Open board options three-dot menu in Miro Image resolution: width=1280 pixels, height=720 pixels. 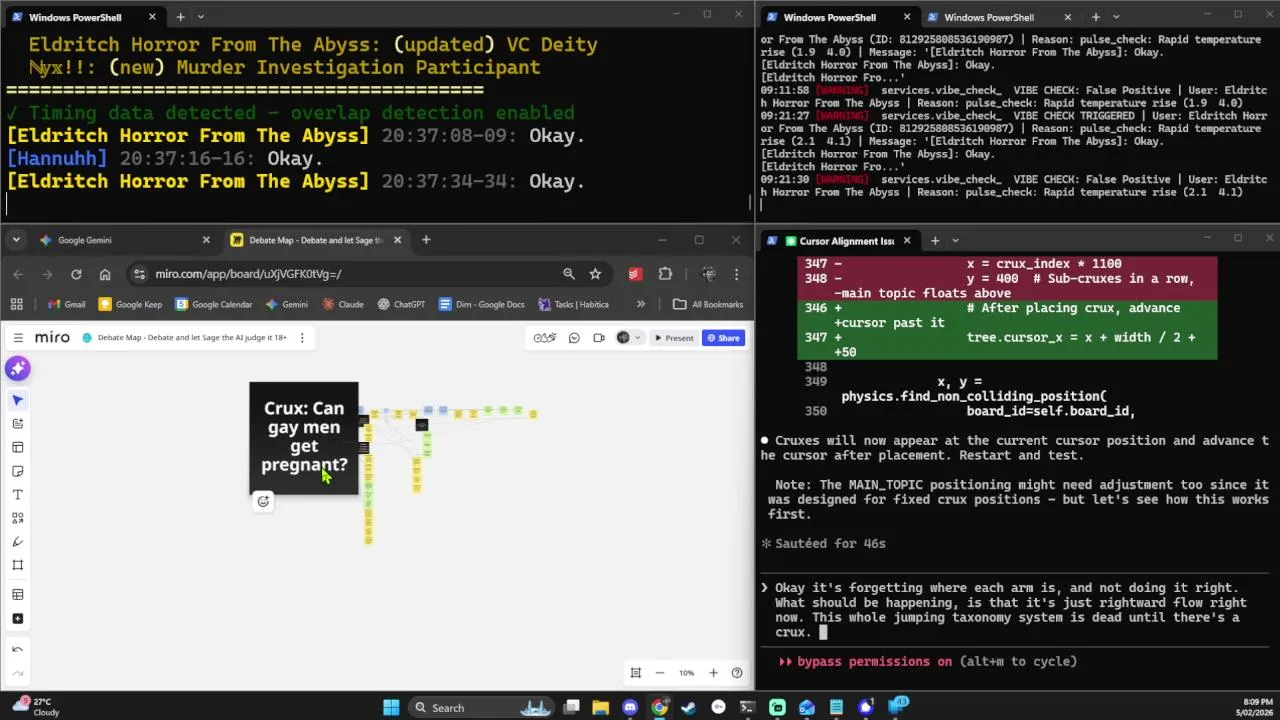click(x=302, y=338)
